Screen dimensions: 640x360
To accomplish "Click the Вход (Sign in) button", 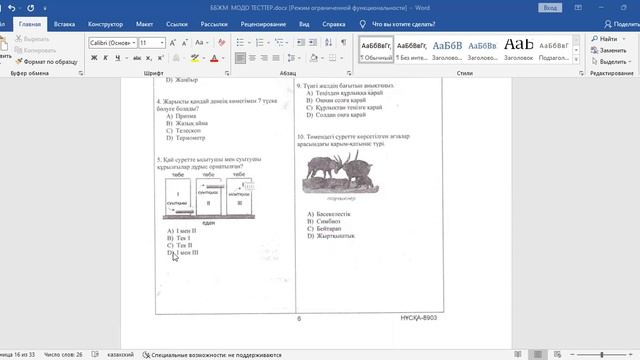I will tap(550, 8).
